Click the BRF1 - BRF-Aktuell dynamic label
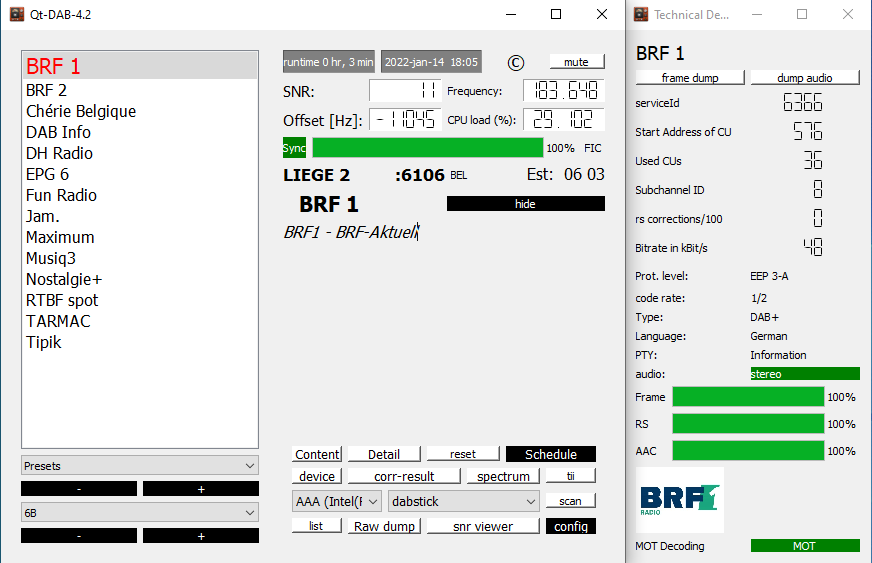872x563 pixels. pyautogui.click(x=351, y=232)
